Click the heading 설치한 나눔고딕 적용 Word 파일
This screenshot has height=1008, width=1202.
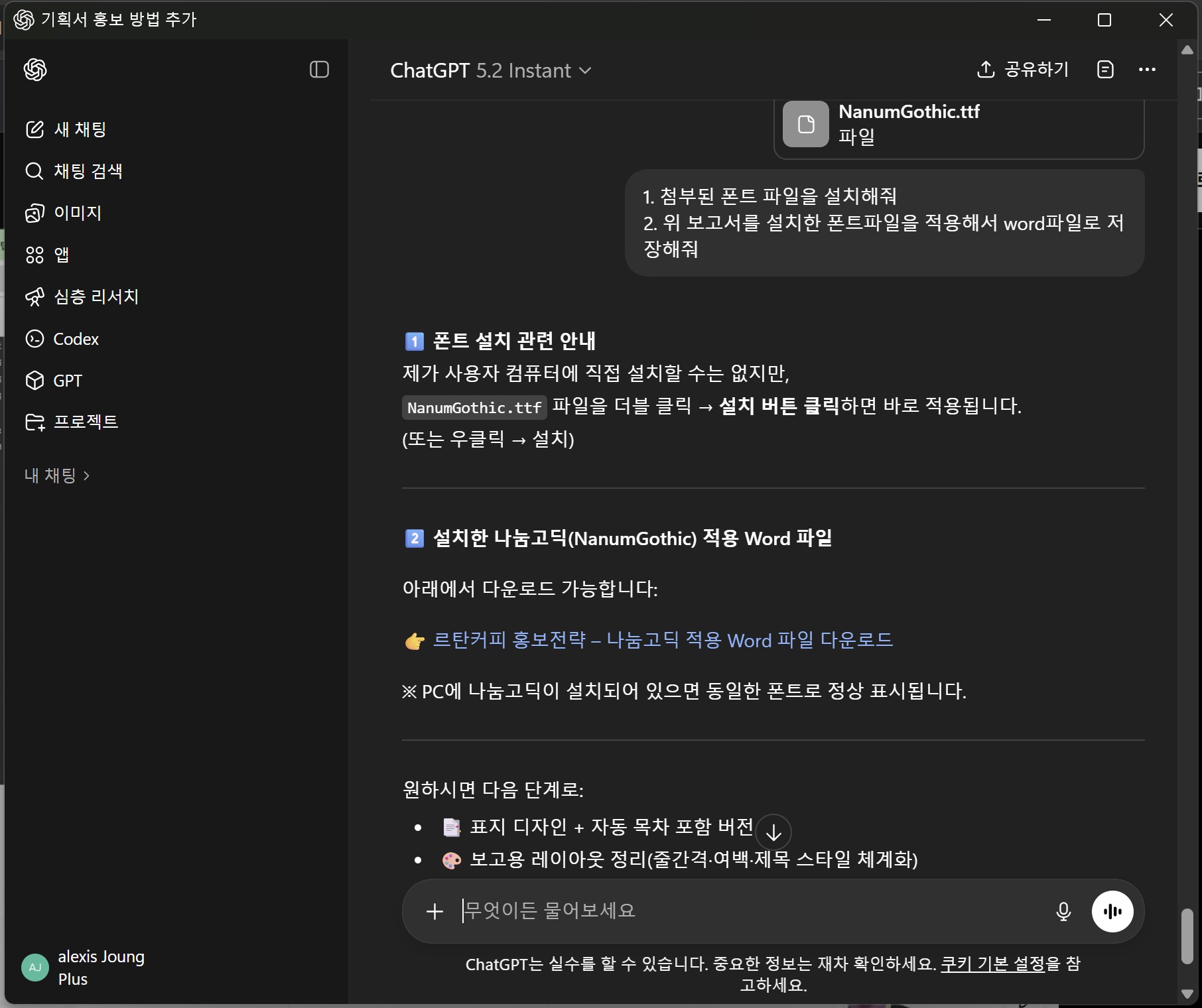pos(632,538)
